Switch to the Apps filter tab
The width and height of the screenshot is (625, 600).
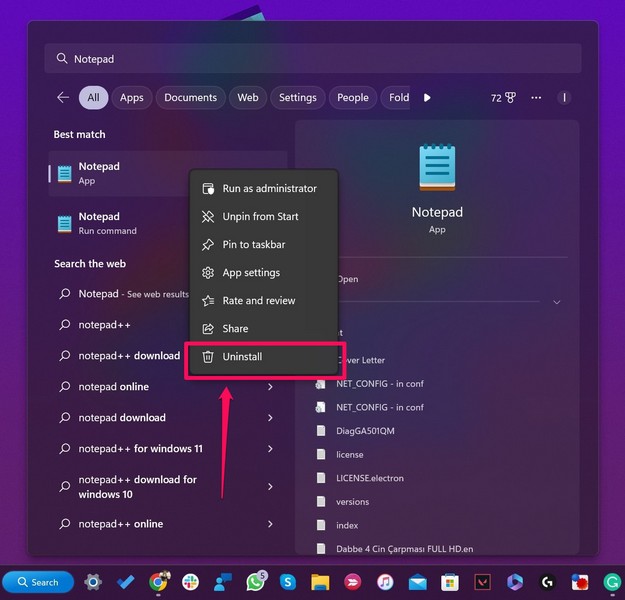[131, 98]
